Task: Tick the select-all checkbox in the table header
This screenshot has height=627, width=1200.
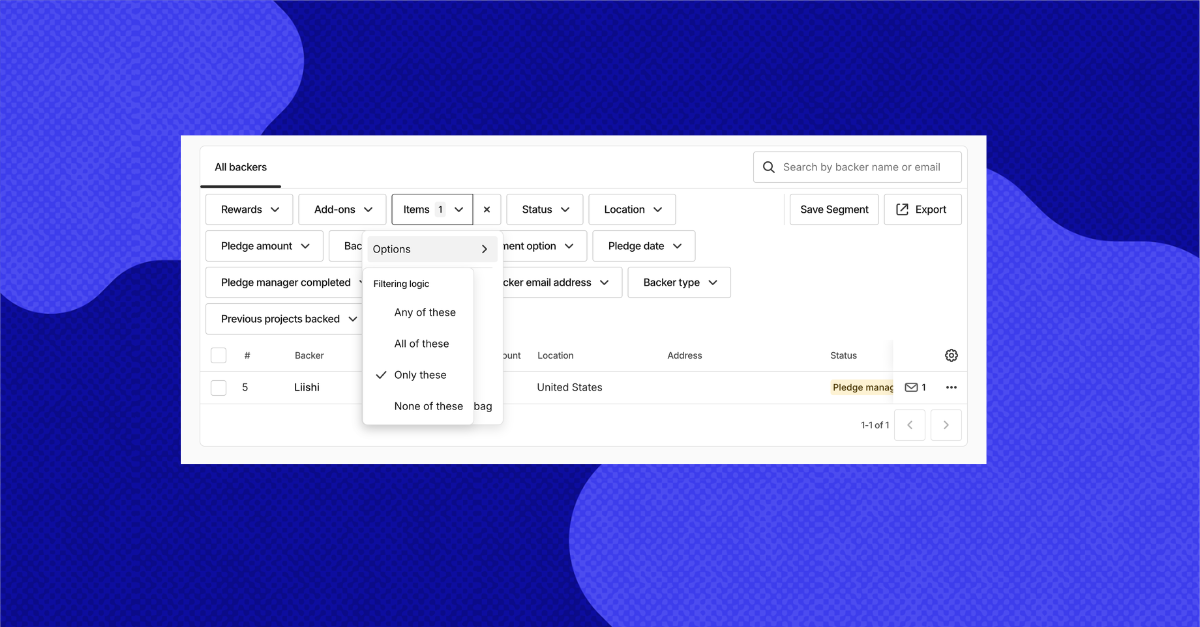Action: pyautogui.click(x=219, y=355)
